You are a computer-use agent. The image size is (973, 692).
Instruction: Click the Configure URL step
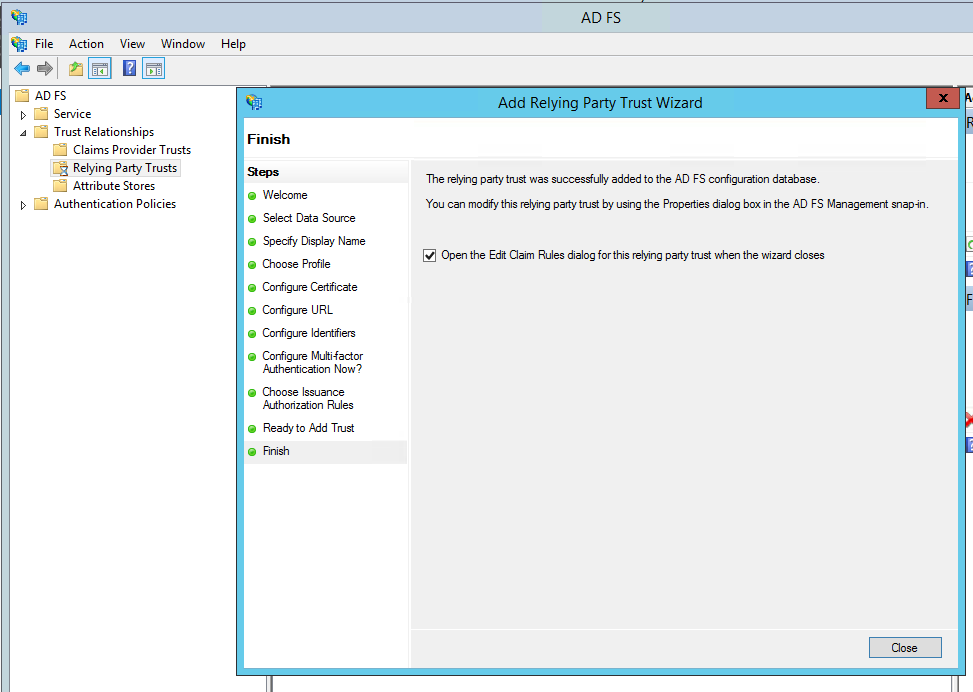click(x=297, y=310)
